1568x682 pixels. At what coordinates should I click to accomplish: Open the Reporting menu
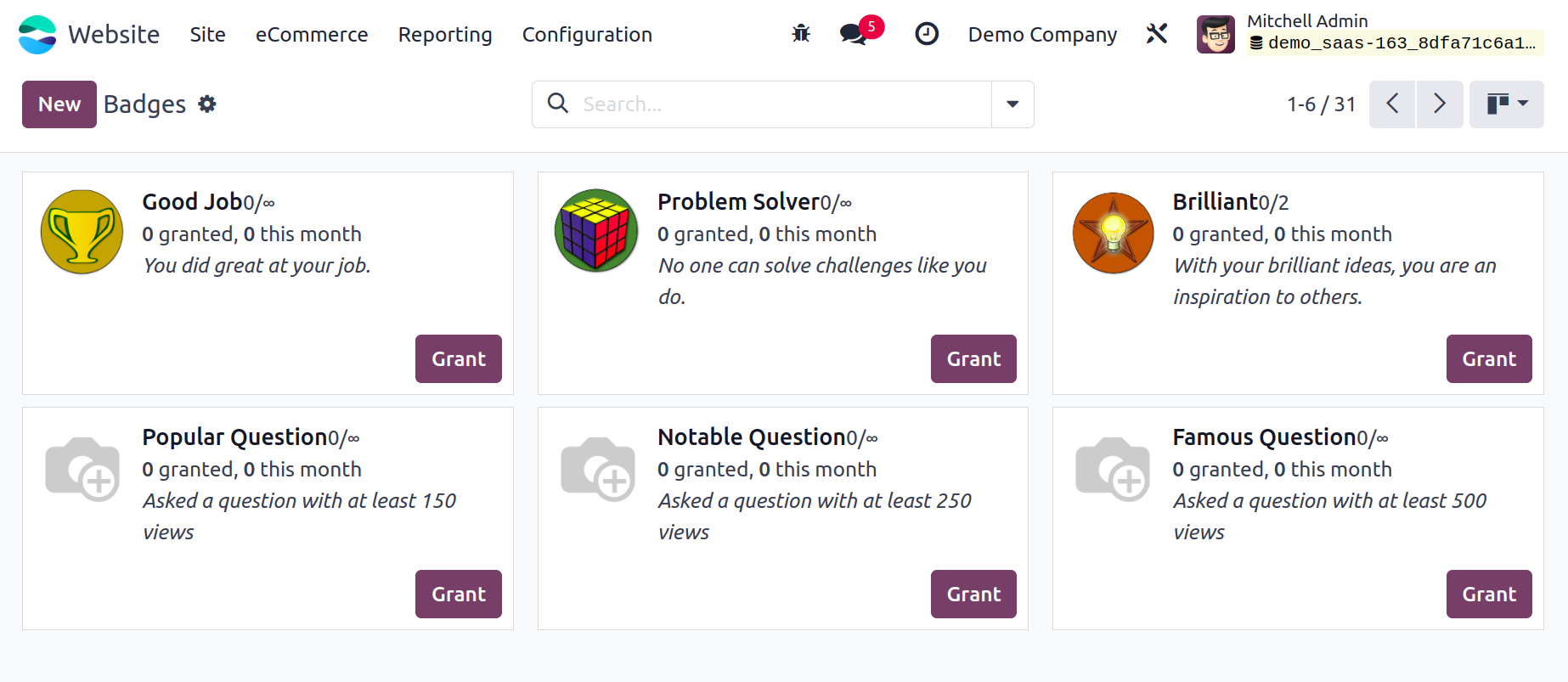click(445, 35)
